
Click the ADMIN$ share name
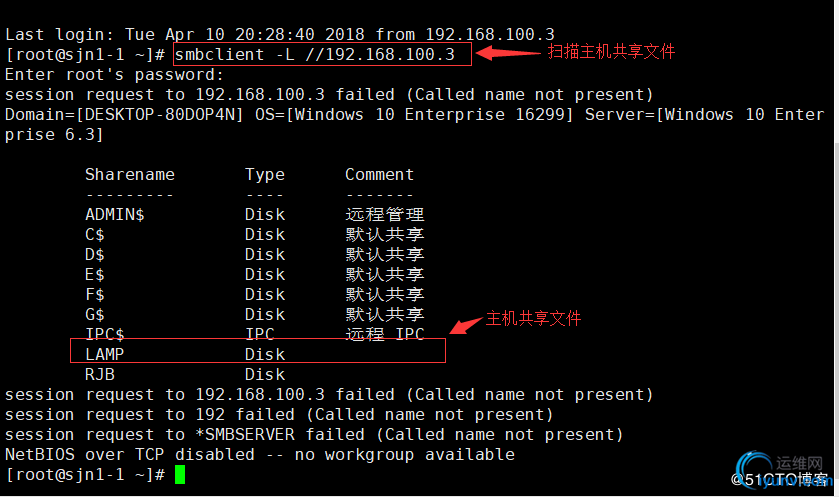pos(115,215)
